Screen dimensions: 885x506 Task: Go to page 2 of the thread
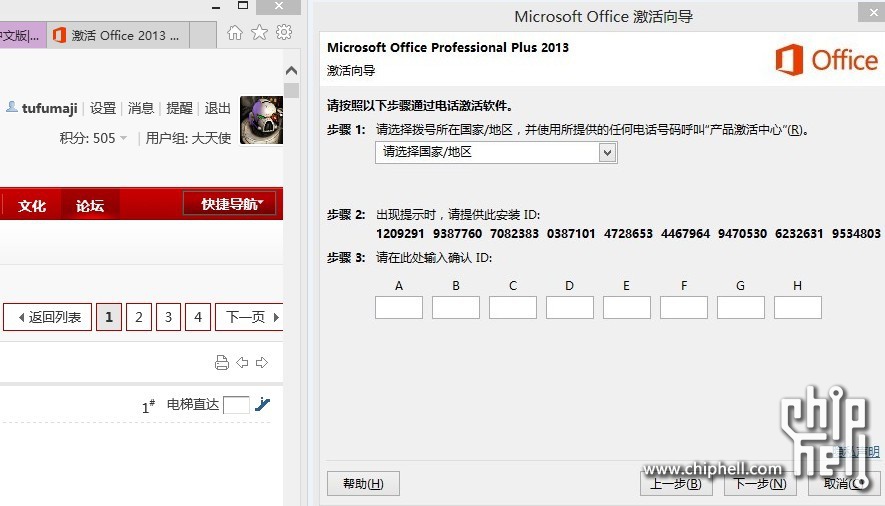point(139,317)
